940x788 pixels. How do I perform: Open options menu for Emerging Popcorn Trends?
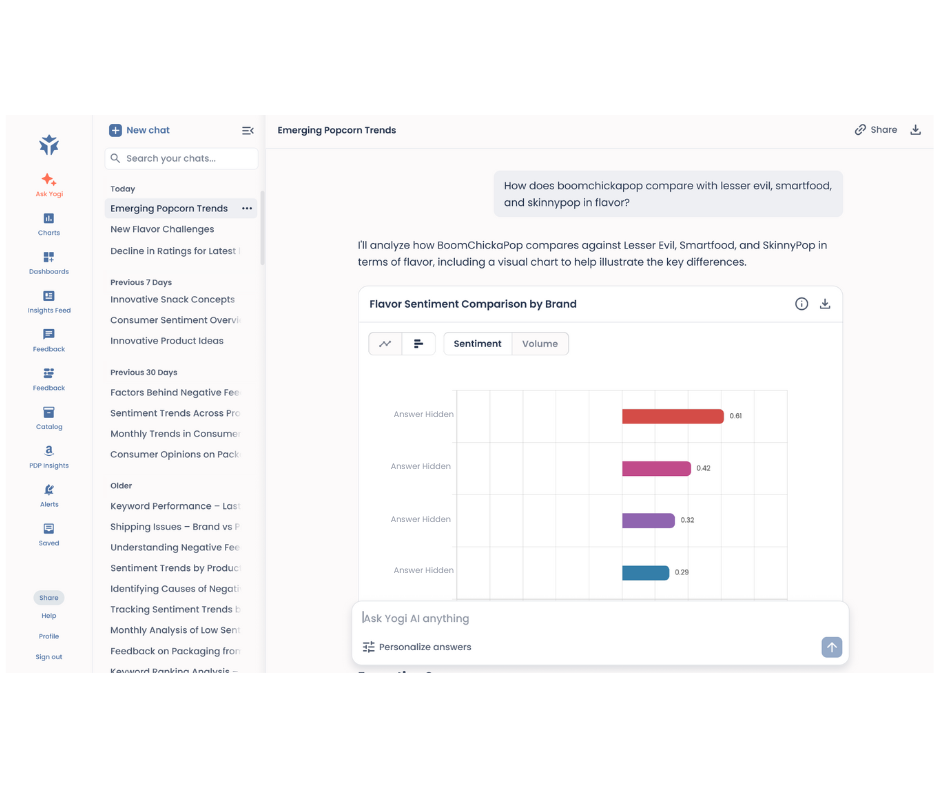247,208
